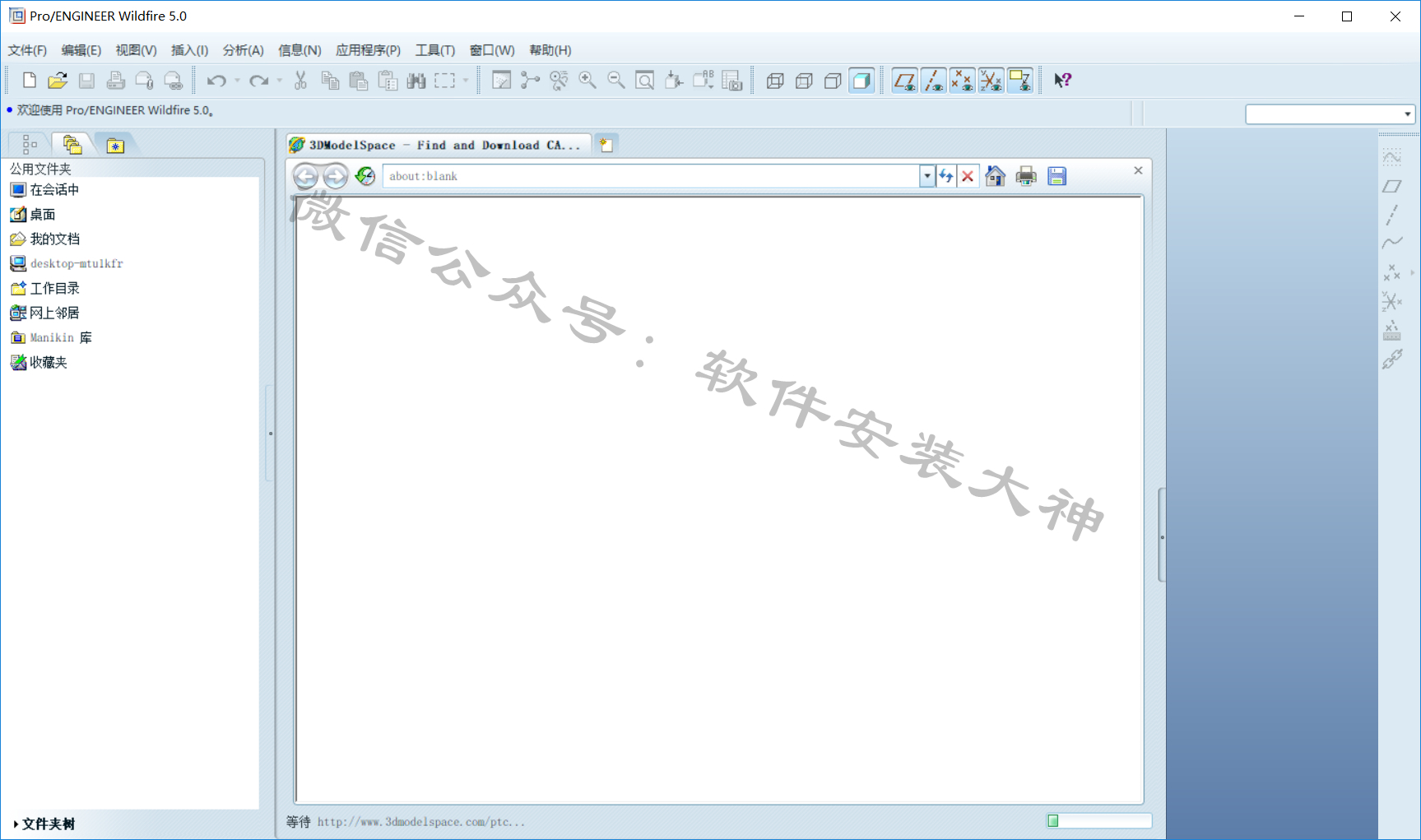1421x840 pixels.
Task: Toggle datum planes display
Action: [905, 80]
